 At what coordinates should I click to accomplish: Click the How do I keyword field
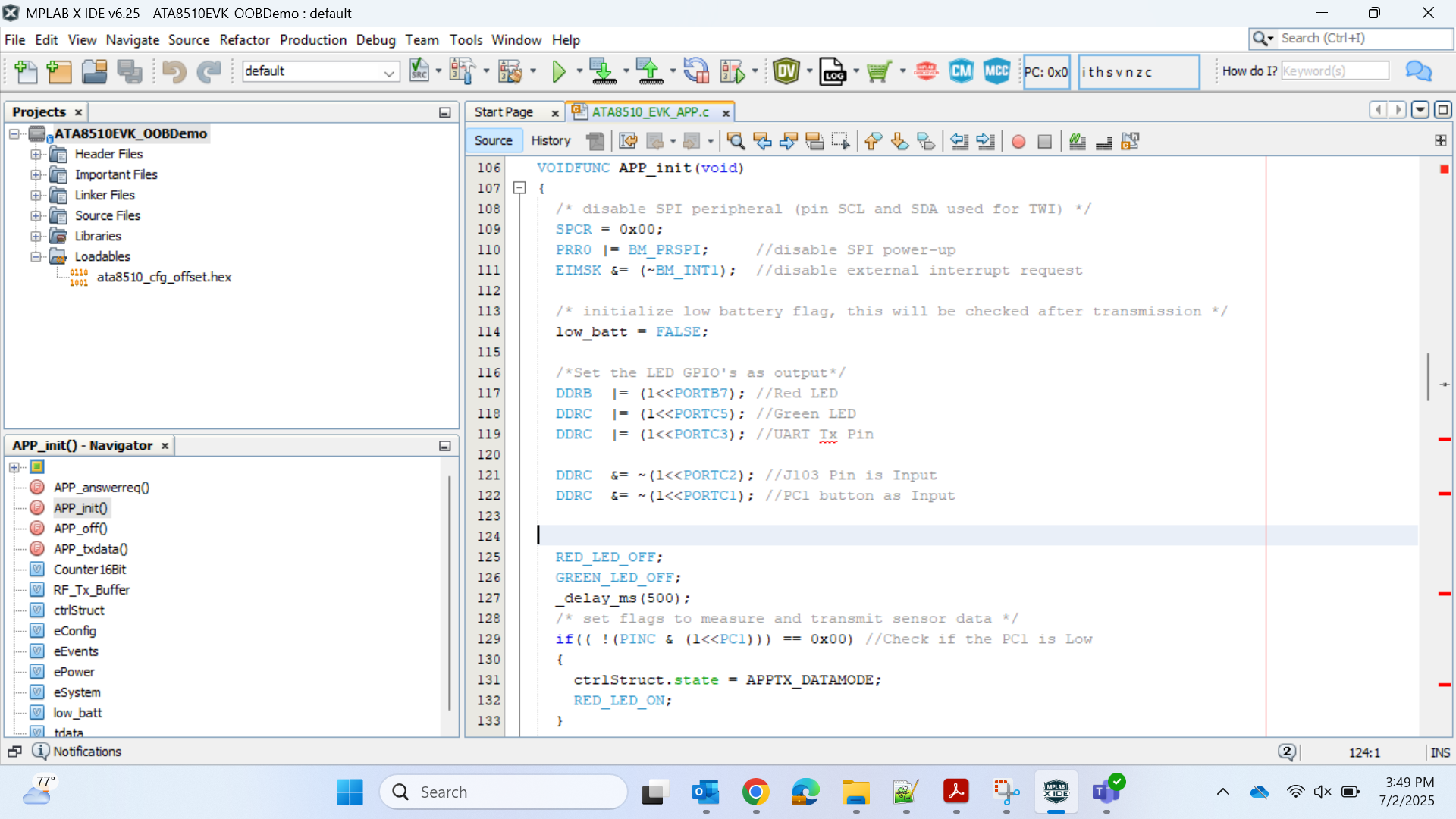[1335, 71]
